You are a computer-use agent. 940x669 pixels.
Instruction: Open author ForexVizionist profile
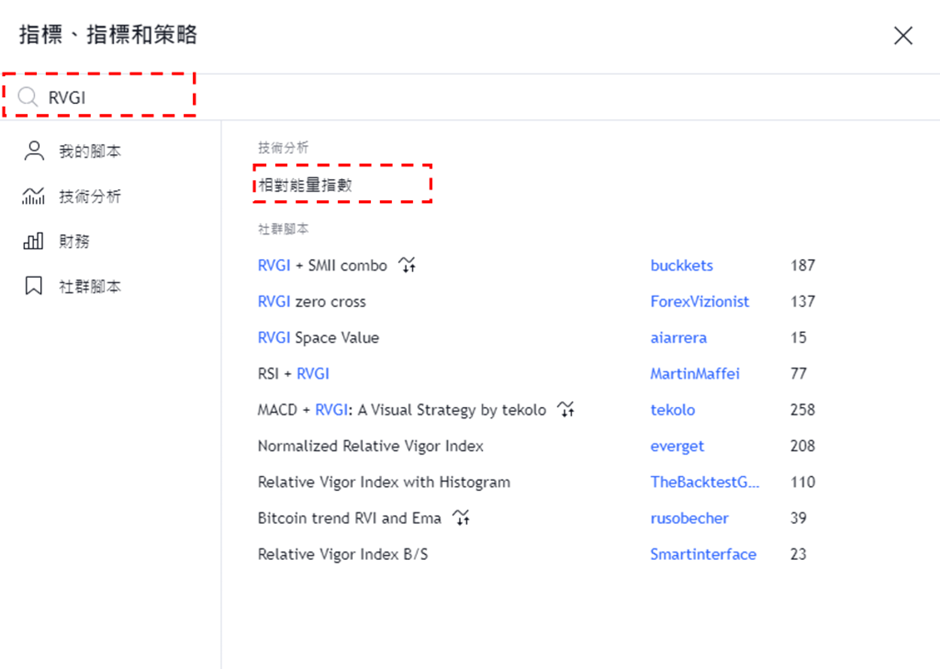tap(699, 301)
